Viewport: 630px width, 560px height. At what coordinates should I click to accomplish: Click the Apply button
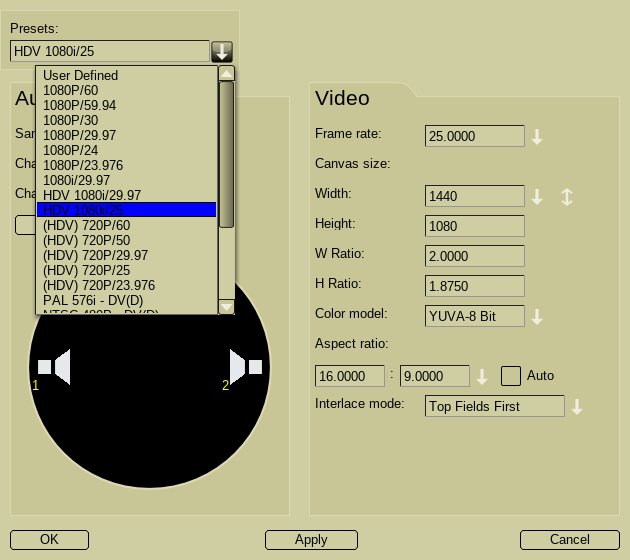pyautogui.click(x=311, y=540)
